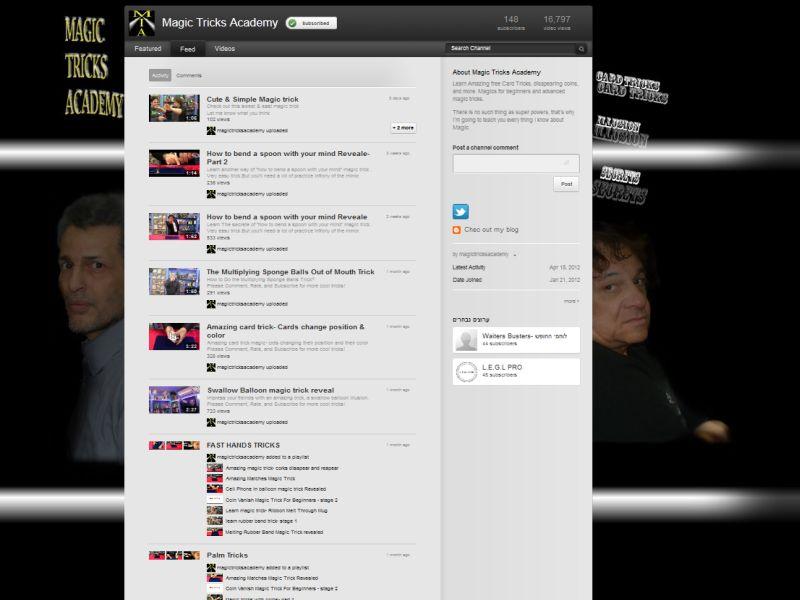Open How to bend a spoon Reveale- Part 2 title

288,157
